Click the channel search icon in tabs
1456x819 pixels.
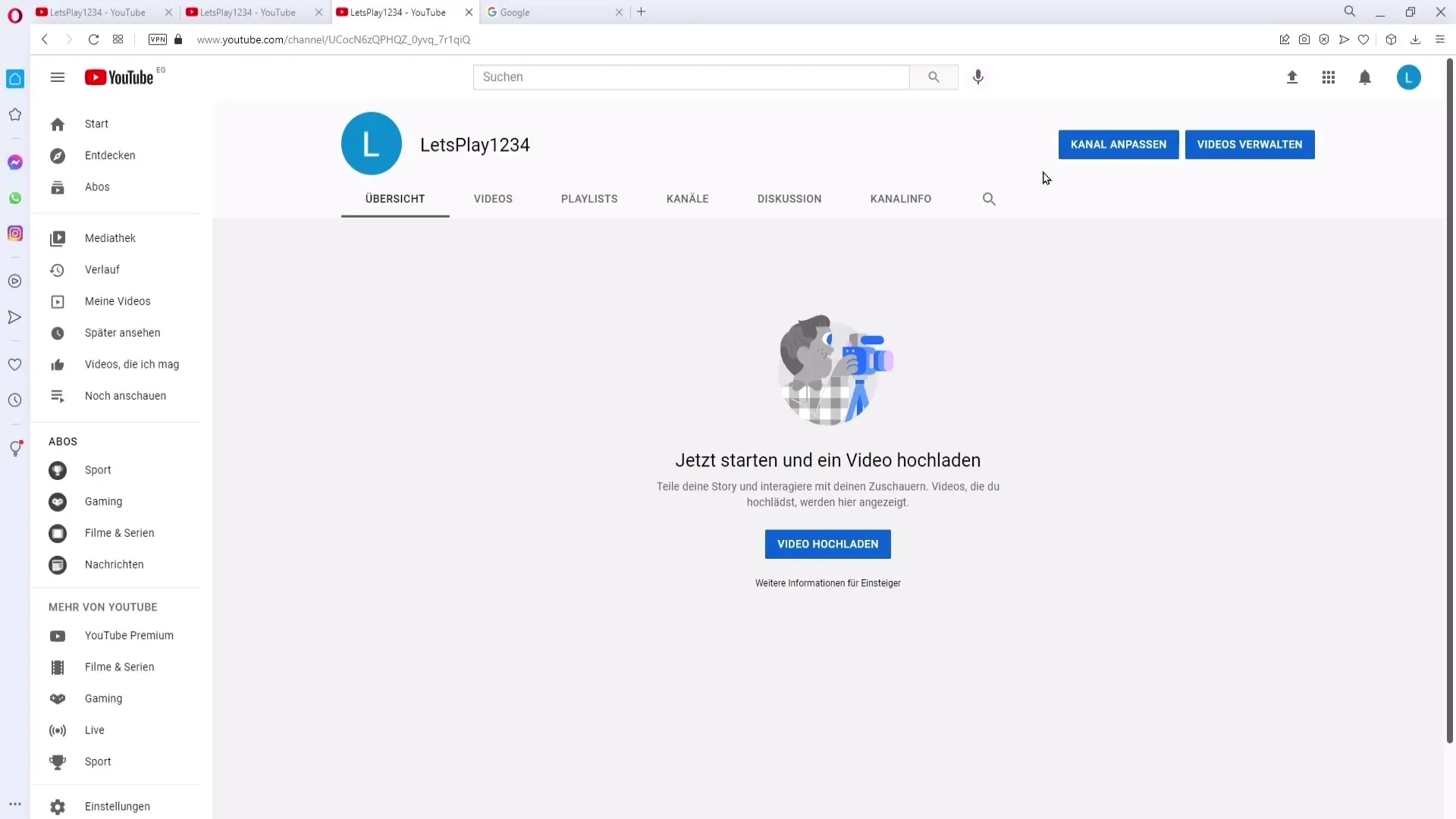990,199
